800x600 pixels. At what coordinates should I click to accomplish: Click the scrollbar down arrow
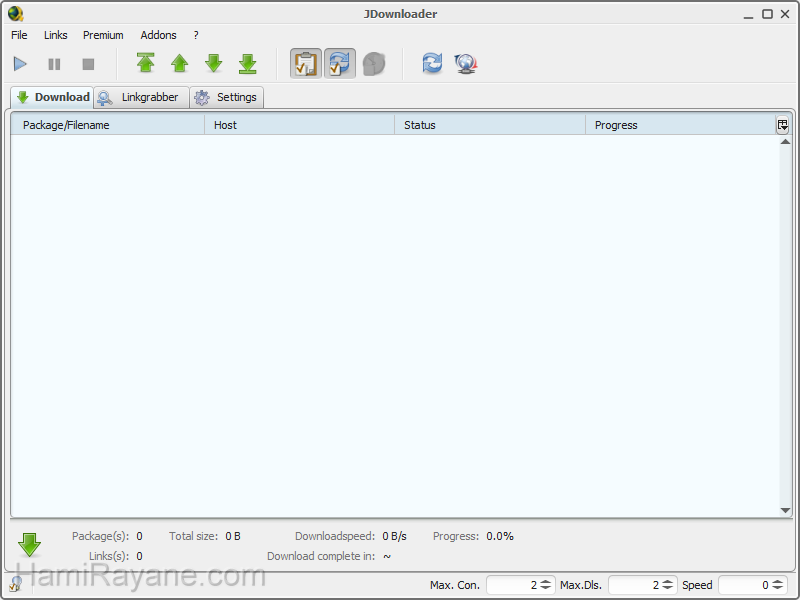click(785, 510)
